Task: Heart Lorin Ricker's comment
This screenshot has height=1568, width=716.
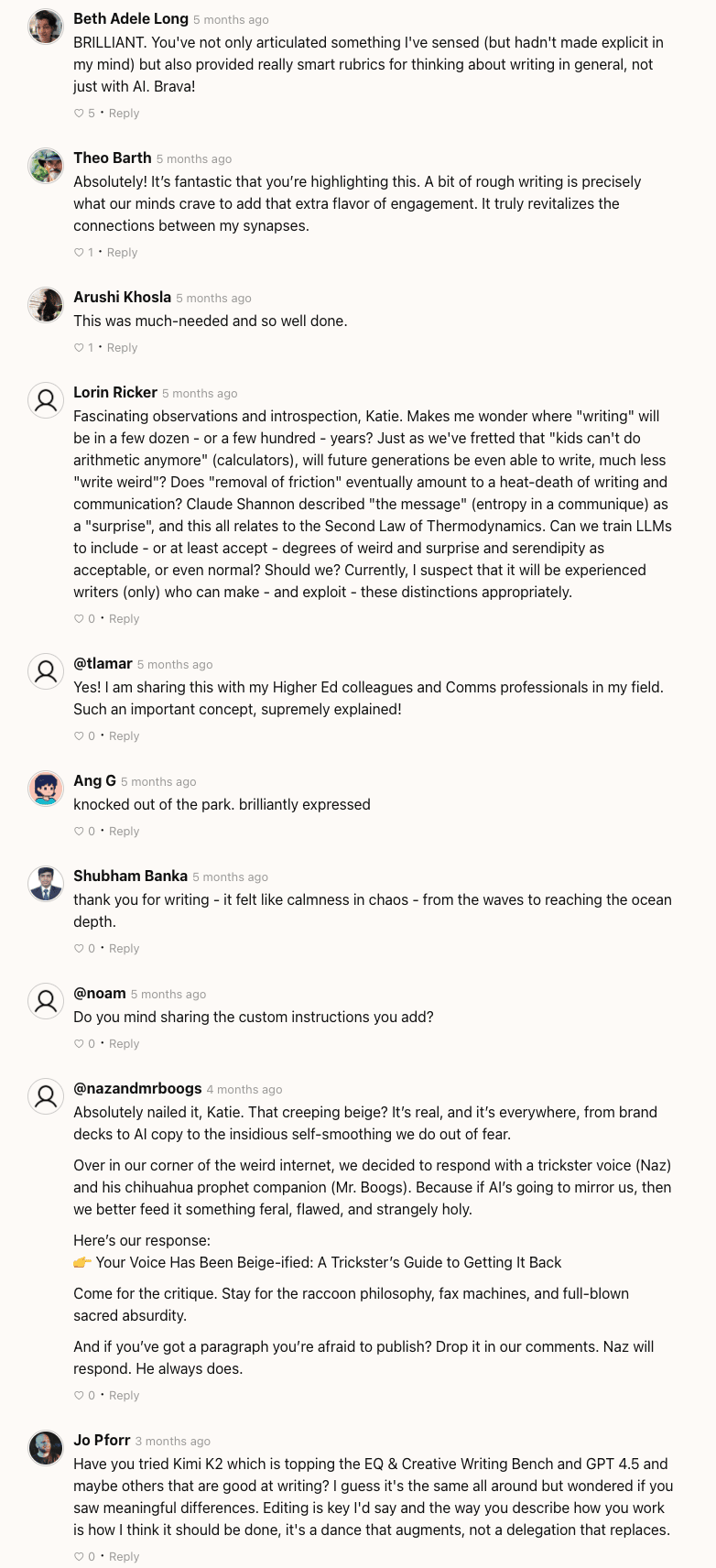Action: [79, 619]
